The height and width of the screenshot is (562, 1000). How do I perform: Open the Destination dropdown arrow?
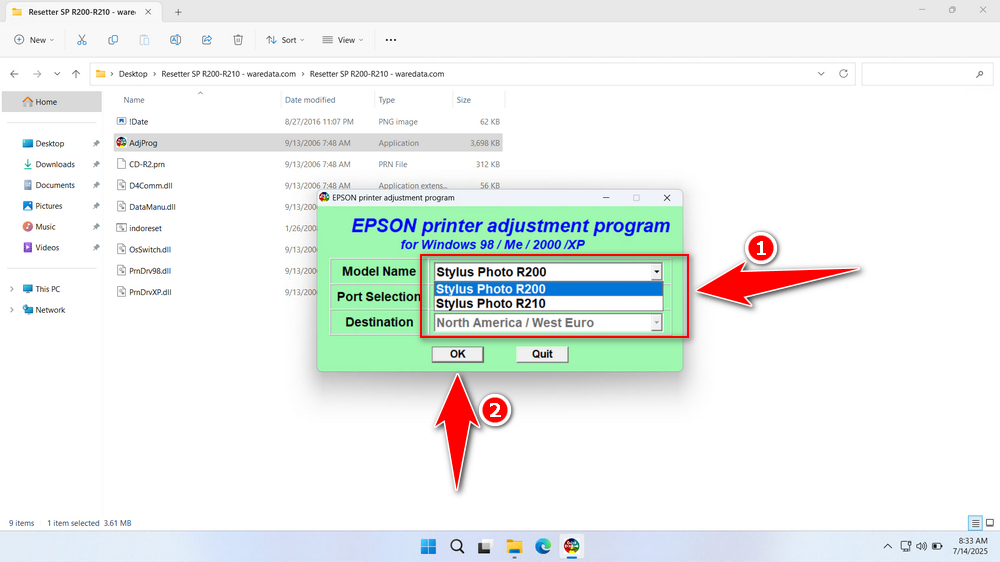(656, 323)
